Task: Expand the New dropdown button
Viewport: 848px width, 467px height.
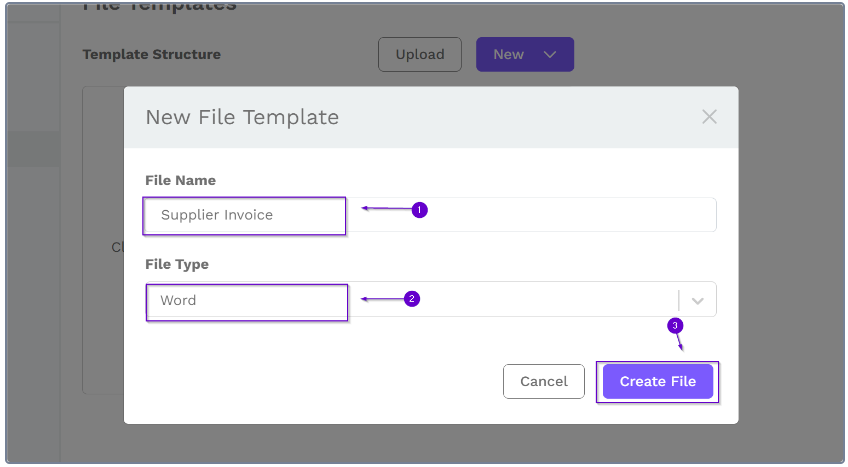Action: [x=525, y=55]
